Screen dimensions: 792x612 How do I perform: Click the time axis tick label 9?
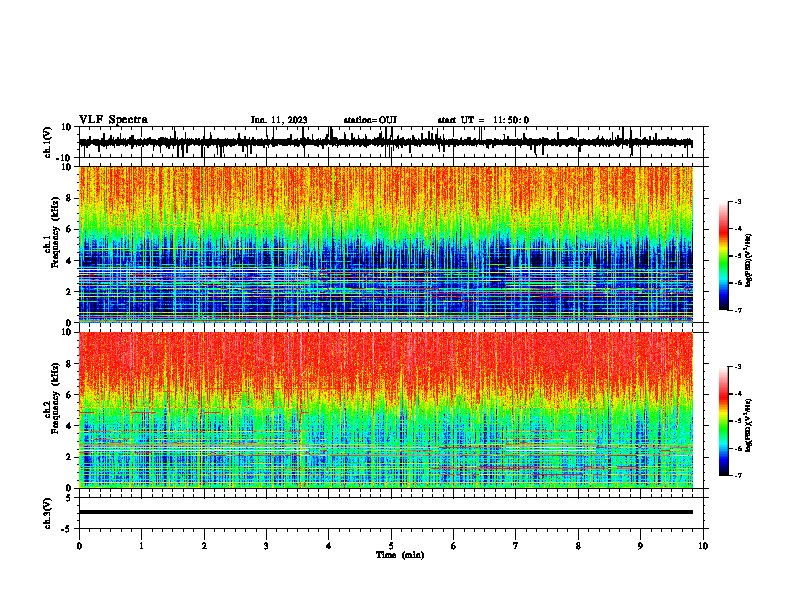640,546
